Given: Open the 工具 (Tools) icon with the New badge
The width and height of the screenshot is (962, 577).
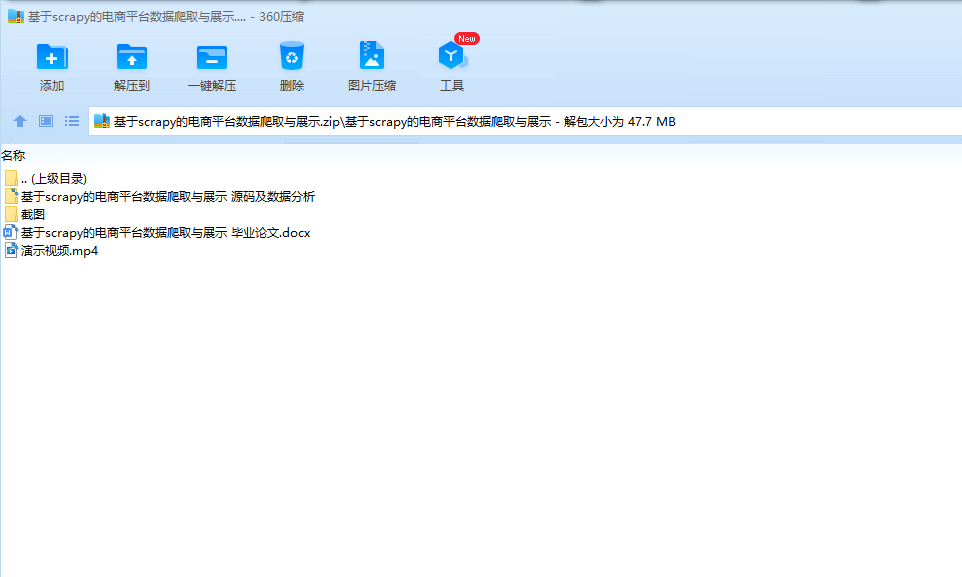Looking at the screenshot, I should pyautogui.click(x=453, y=56).
